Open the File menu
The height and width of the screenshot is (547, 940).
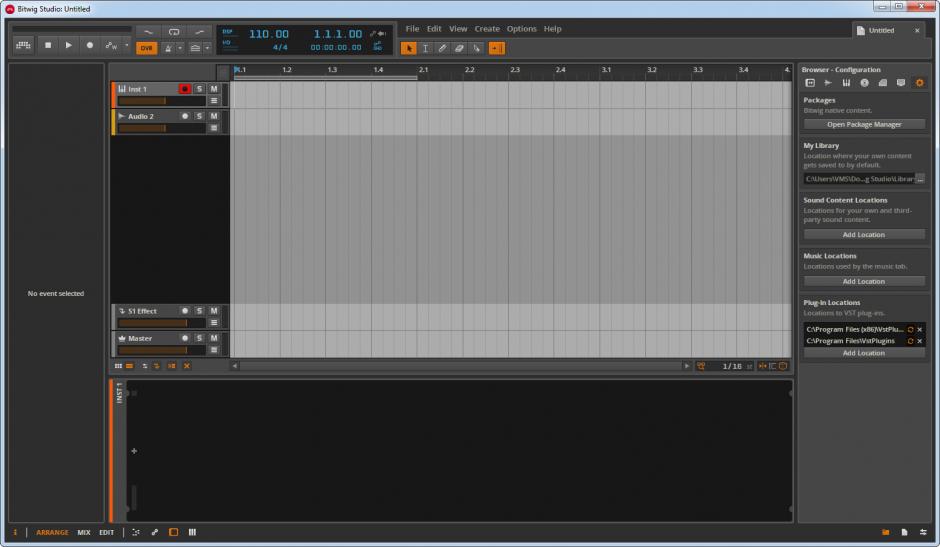[412, 29]
